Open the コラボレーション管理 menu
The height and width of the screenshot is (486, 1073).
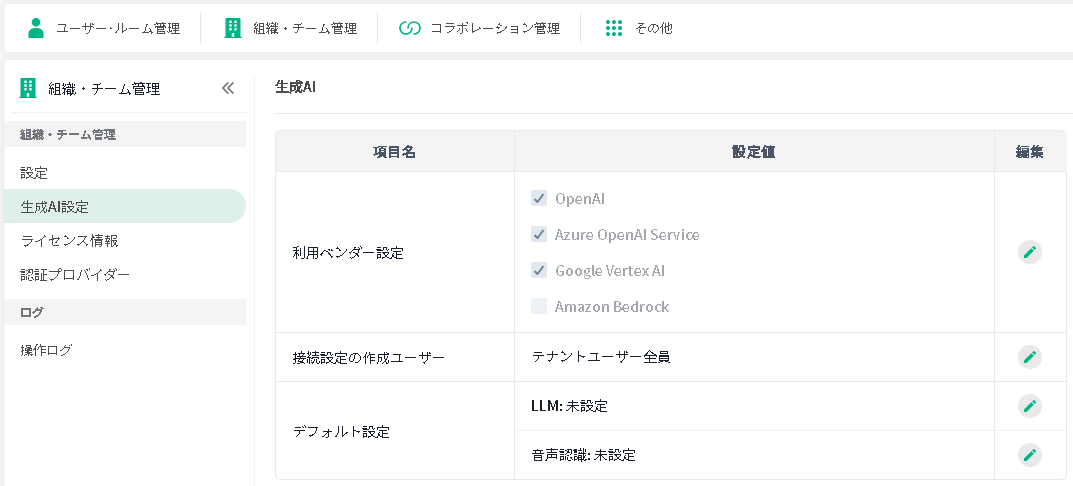click(x=494, y=28)
